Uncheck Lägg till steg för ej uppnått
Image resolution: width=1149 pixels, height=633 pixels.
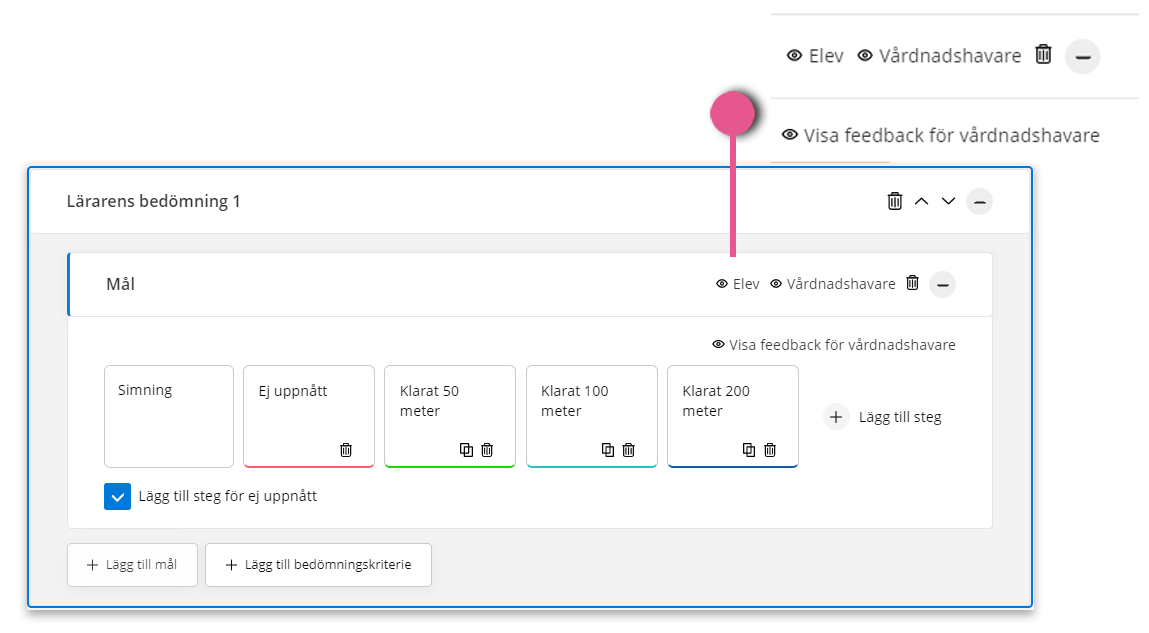[117, 496]
